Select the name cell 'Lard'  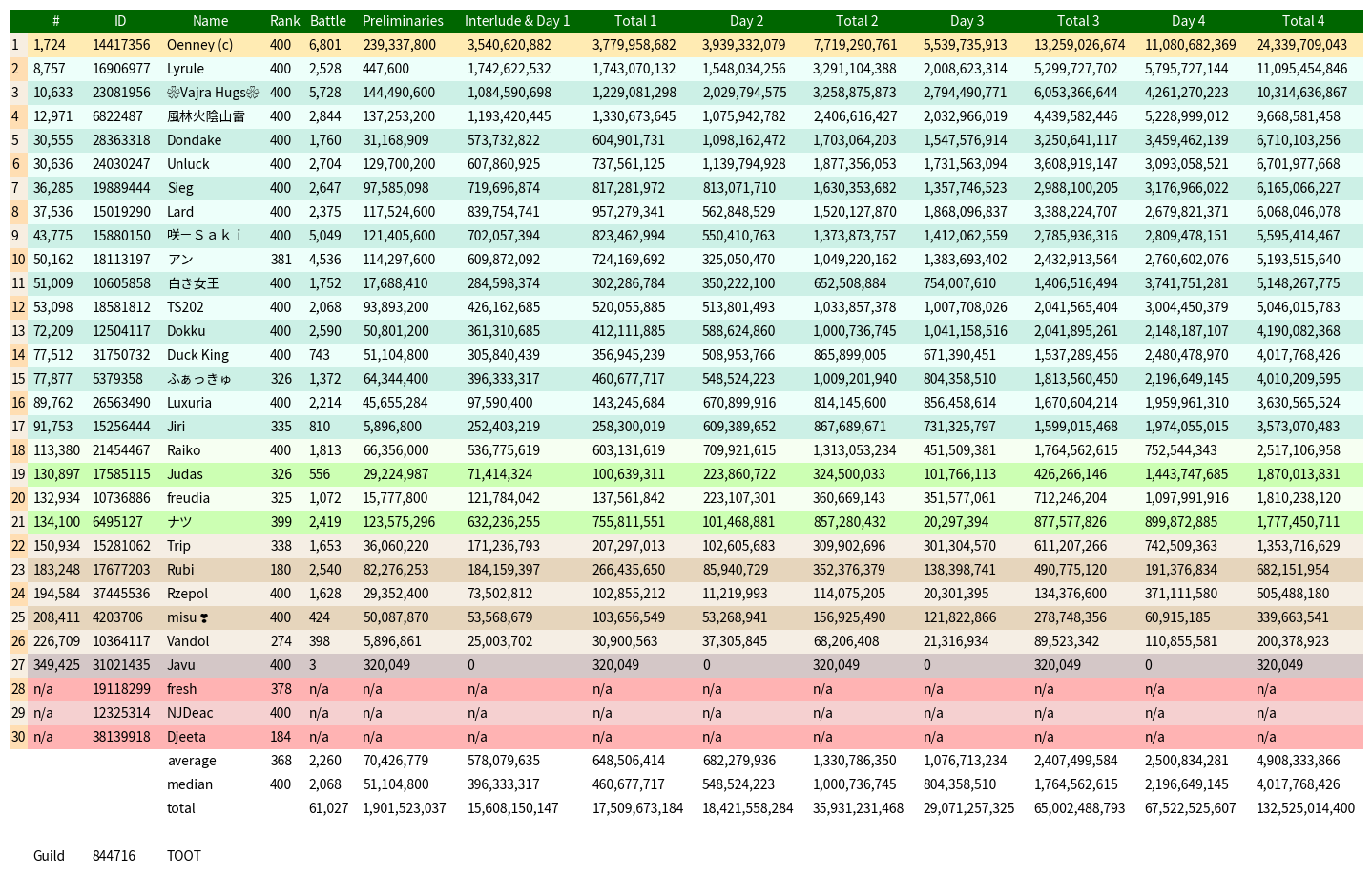click(180, 212)
